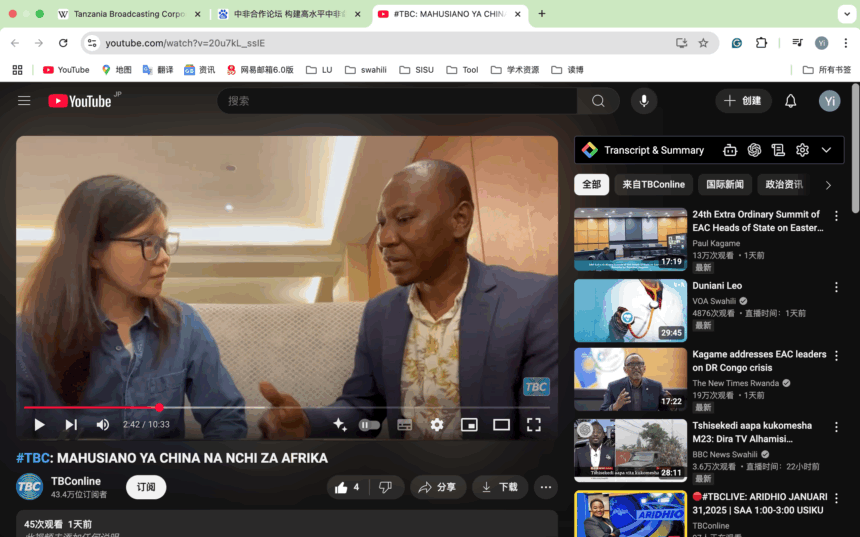860x537 pixels.
Task: Toggle subtitles in the player
Action: pos(404,425)
